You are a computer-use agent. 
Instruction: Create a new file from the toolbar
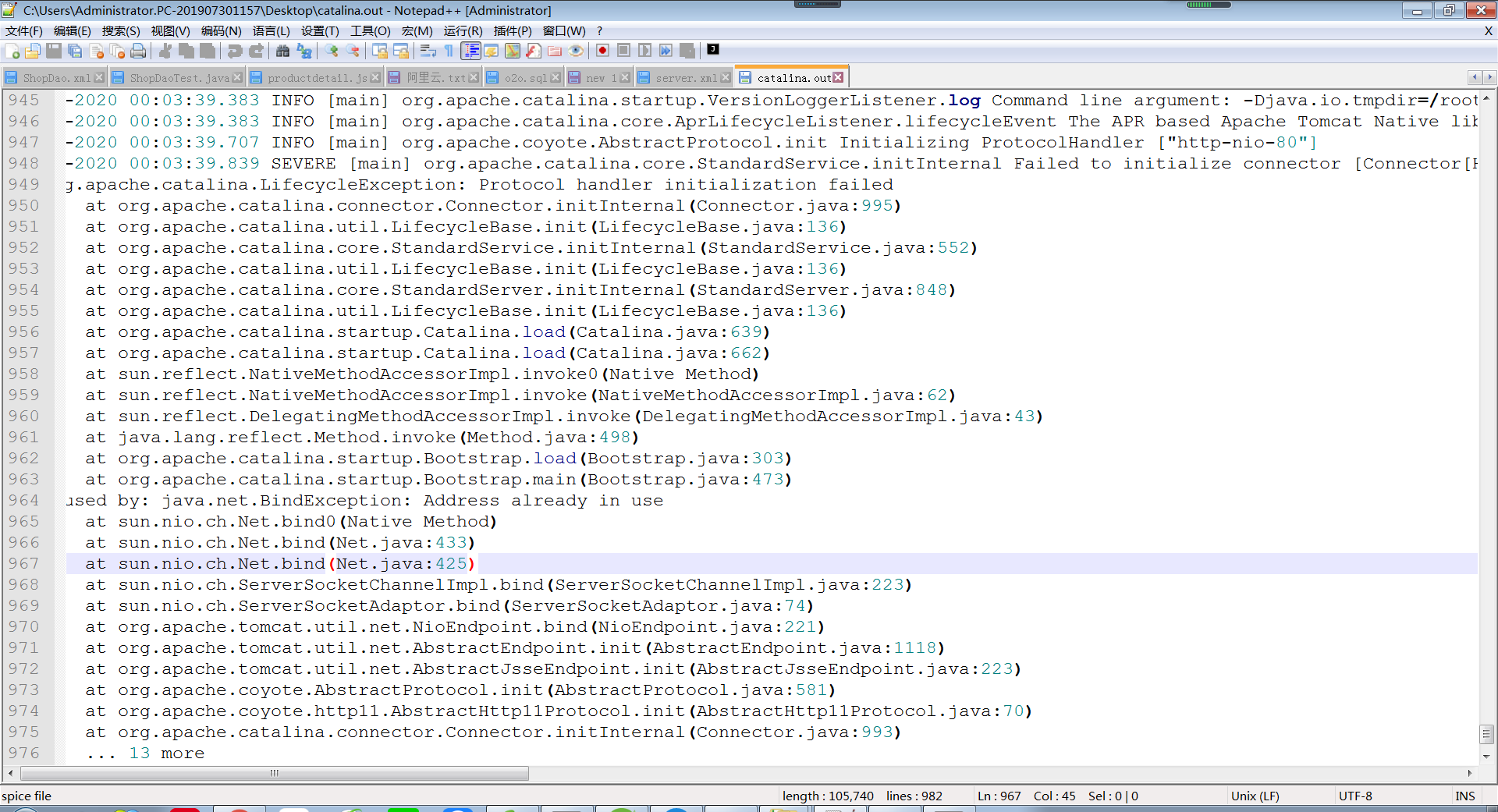[x=12, y=51]
